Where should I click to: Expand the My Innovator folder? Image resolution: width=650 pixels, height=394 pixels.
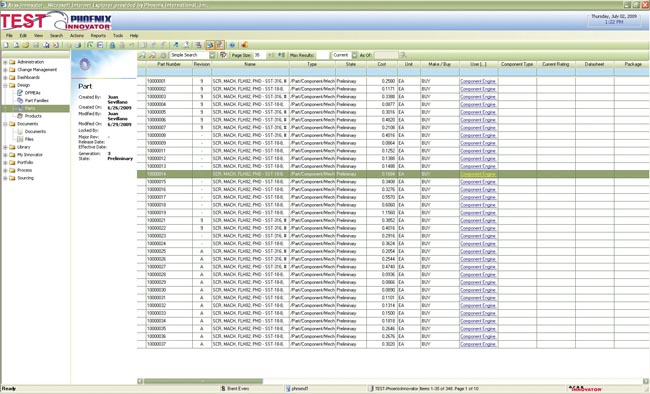[x=5, y=155]
